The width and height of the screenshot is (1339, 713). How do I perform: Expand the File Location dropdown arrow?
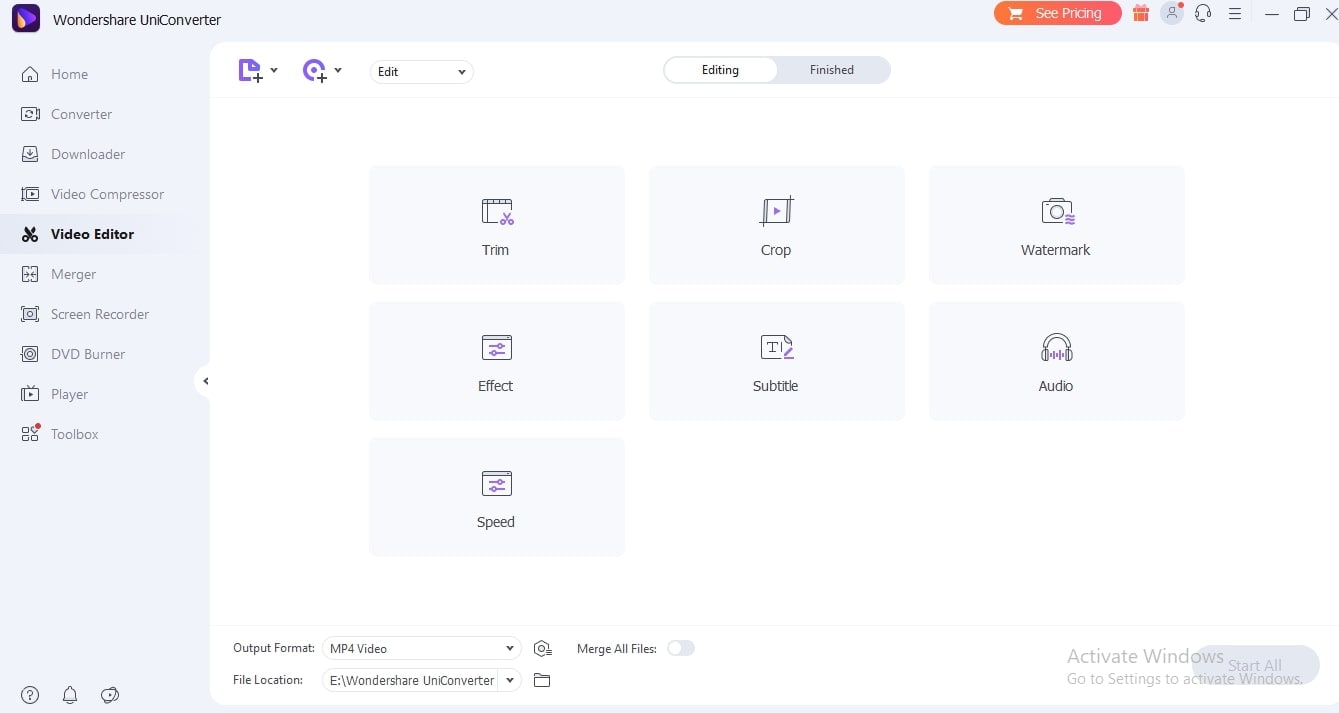pos(510,680)
